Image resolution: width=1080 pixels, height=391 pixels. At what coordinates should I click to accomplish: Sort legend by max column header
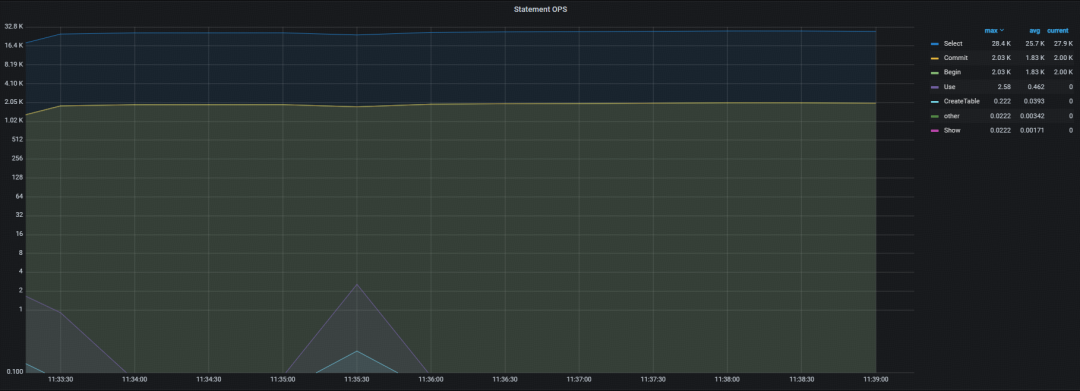[x=991, y=30]
